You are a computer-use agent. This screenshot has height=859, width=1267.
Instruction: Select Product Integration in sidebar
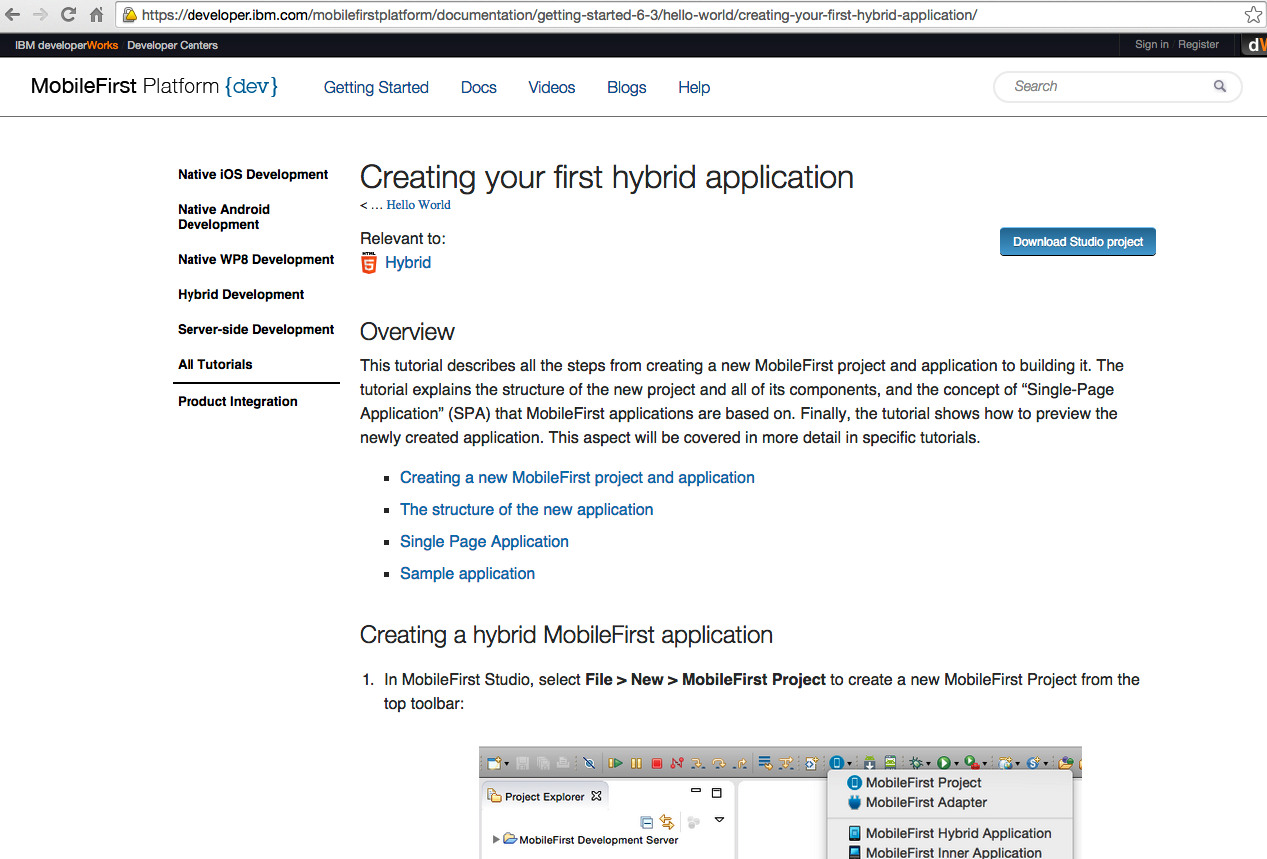(x=238, y=401)
